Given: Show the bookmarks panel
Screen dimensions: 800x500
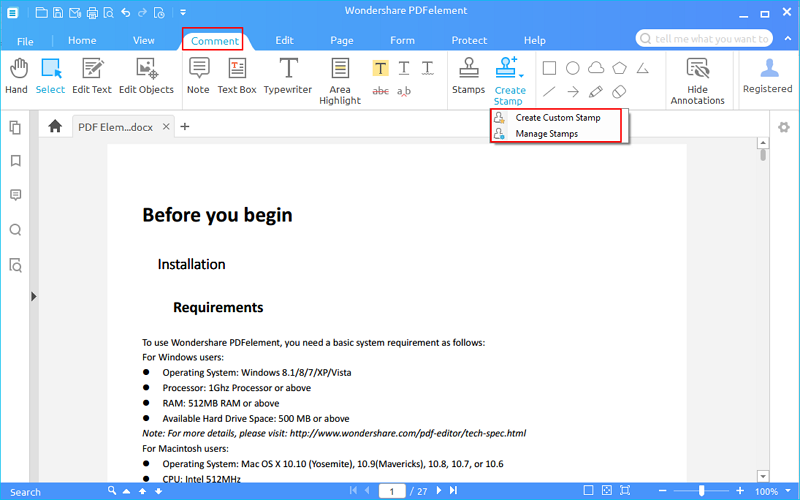Looking at the screenshot, I should click(16, 161).
